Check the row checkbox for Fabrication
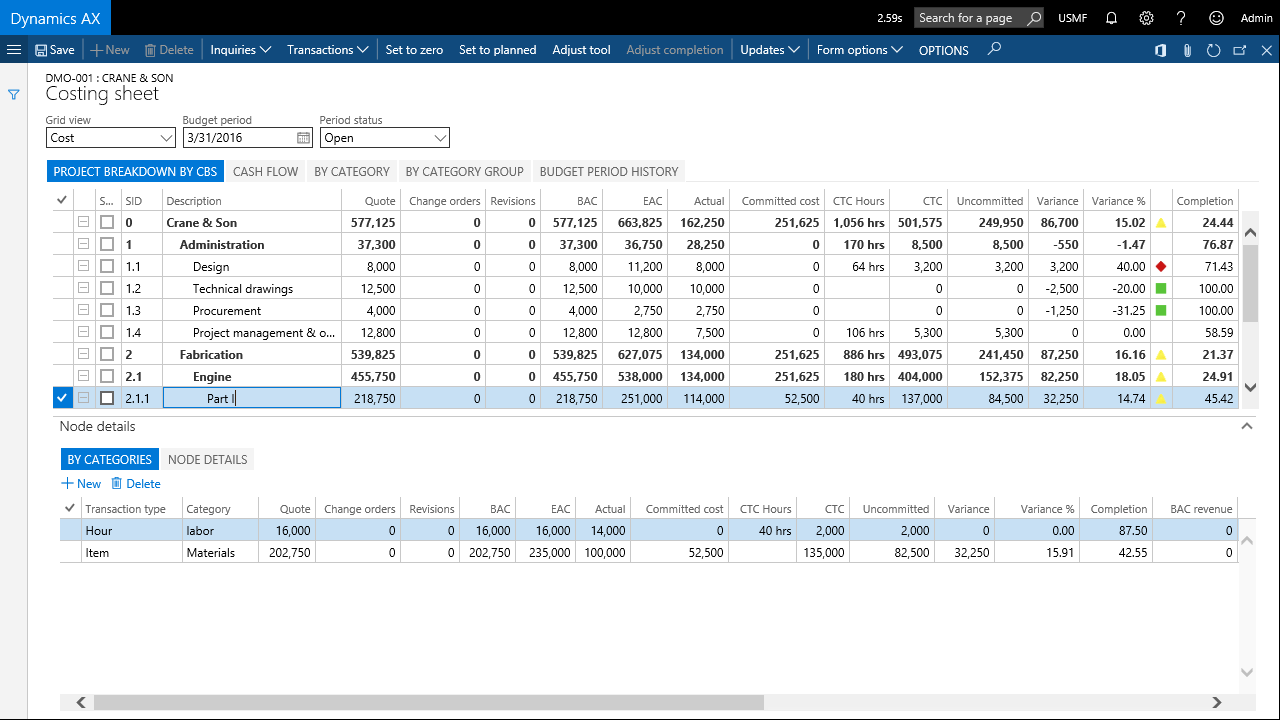The image size is (1280, 720). (107, 353)
